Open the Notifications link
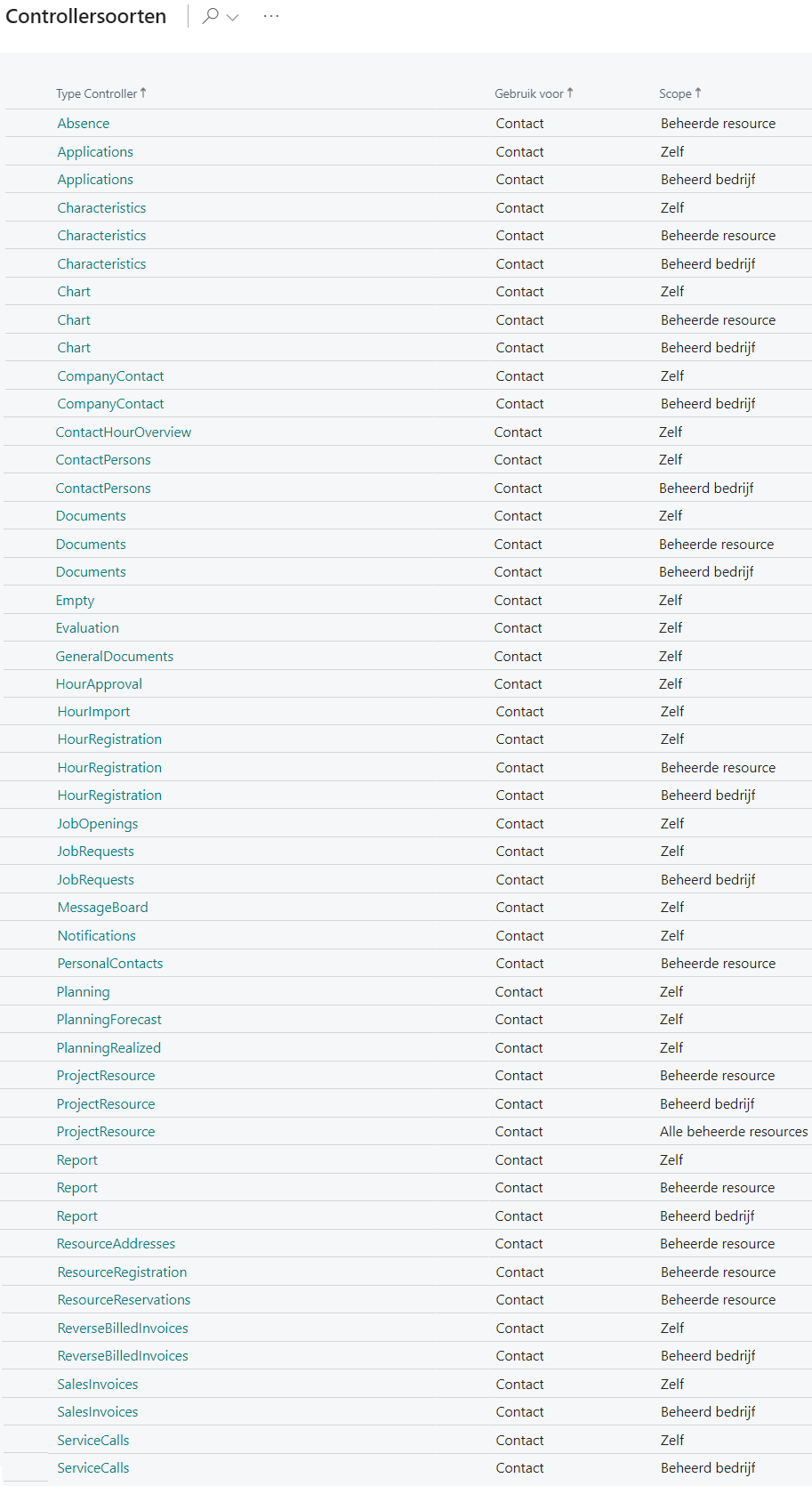 coord(97,936)
